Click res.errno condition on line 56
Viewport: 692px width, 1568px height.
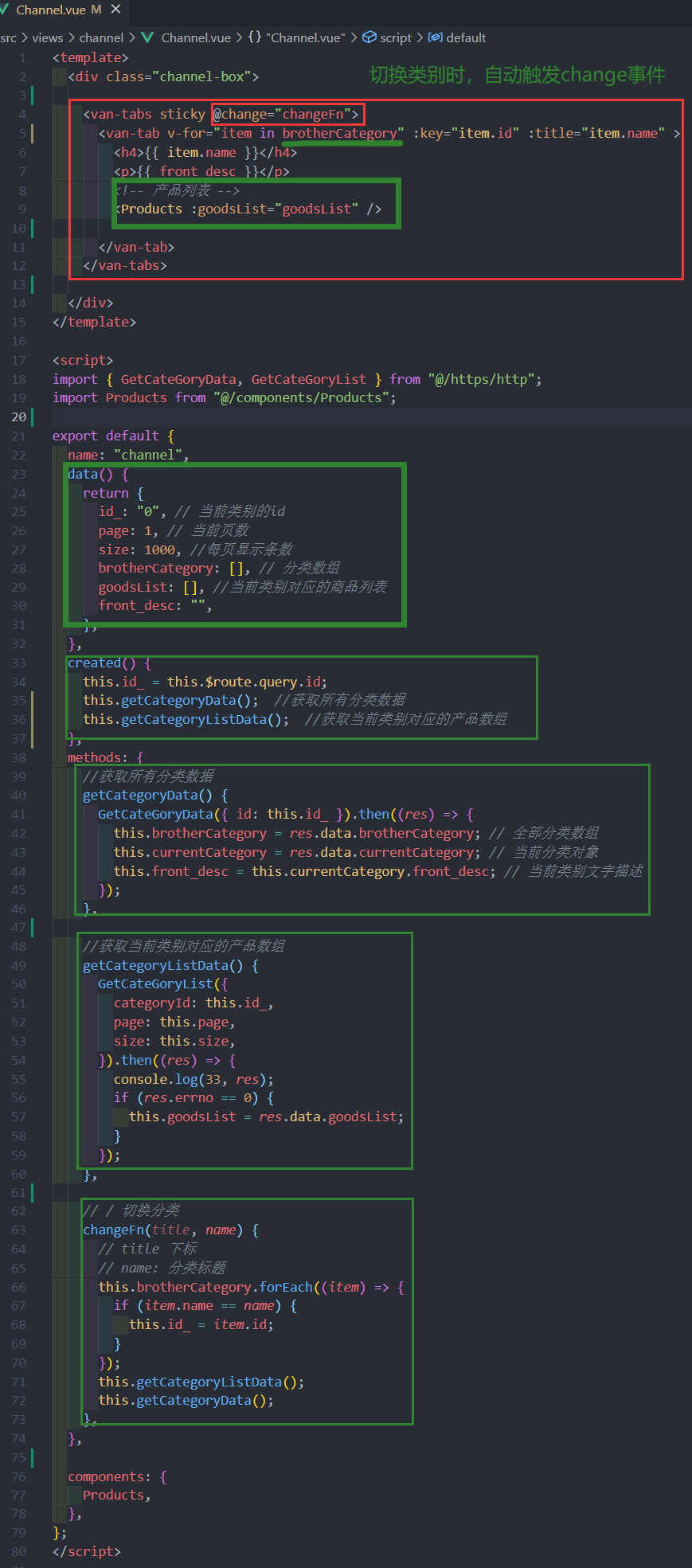[178, 1097]
